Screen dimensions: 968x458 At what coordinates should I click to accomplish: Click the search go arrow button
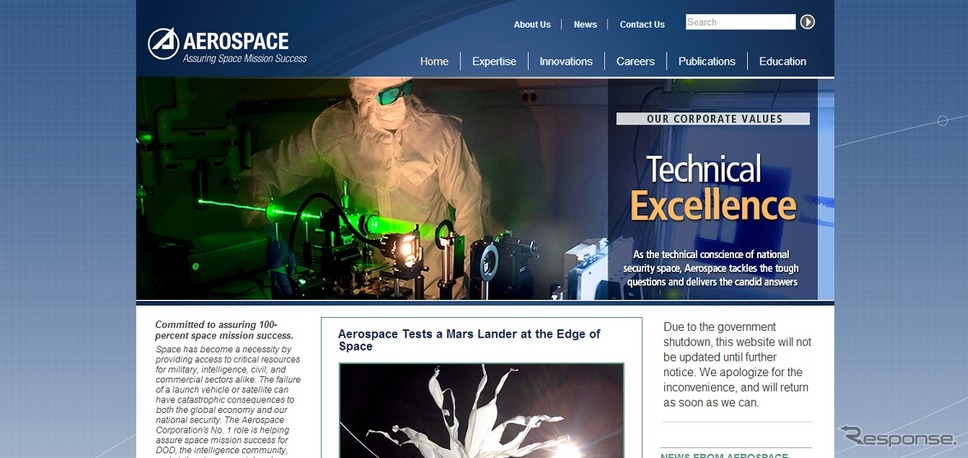(x=807, y=22)
